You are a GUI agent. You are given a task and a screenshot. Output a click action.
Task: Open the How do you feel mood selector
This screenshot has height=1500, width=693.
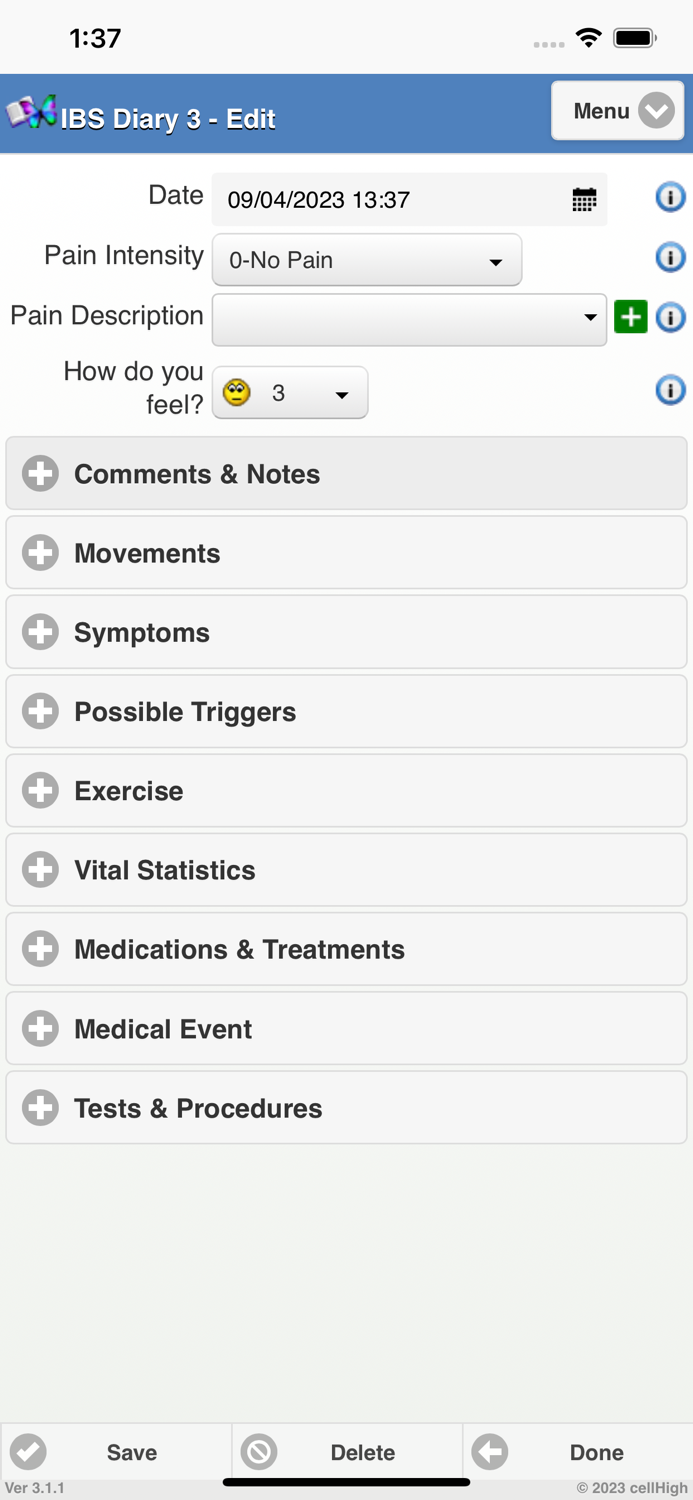pos(289,392)
